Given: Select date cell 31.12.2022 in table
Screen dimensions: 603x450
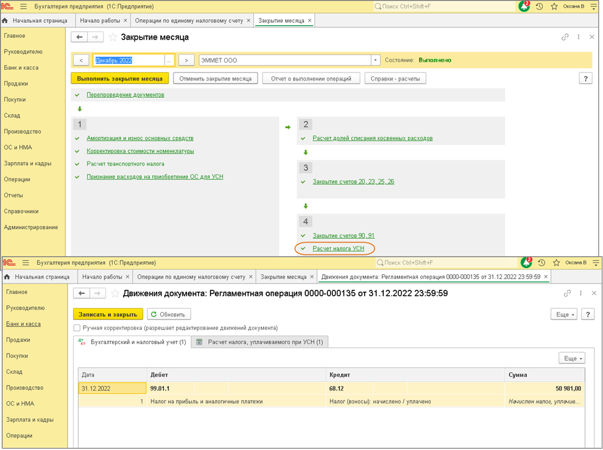Looking at the screenshot, I should click(112, 388).
